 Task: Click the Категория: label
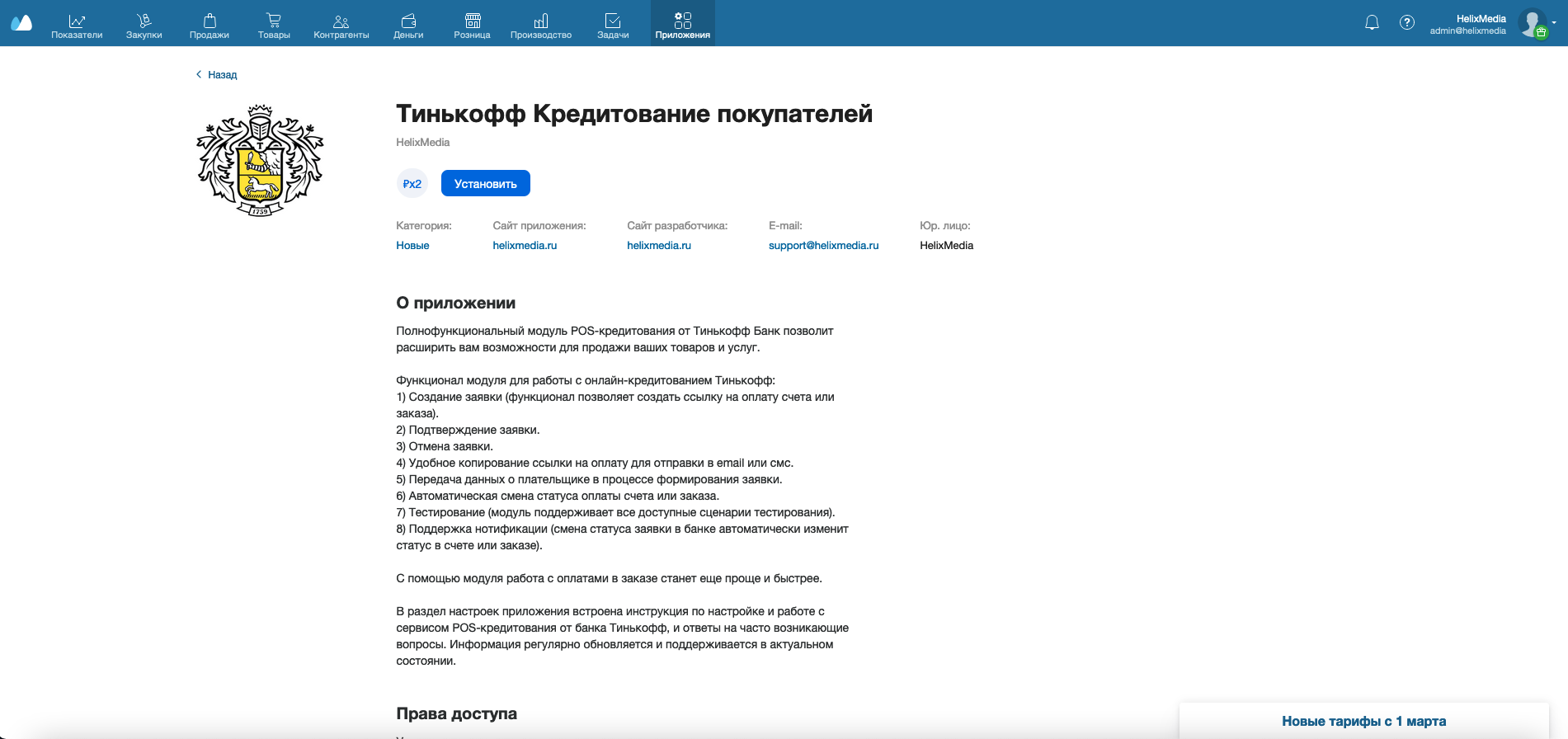(x=424, y=225)
